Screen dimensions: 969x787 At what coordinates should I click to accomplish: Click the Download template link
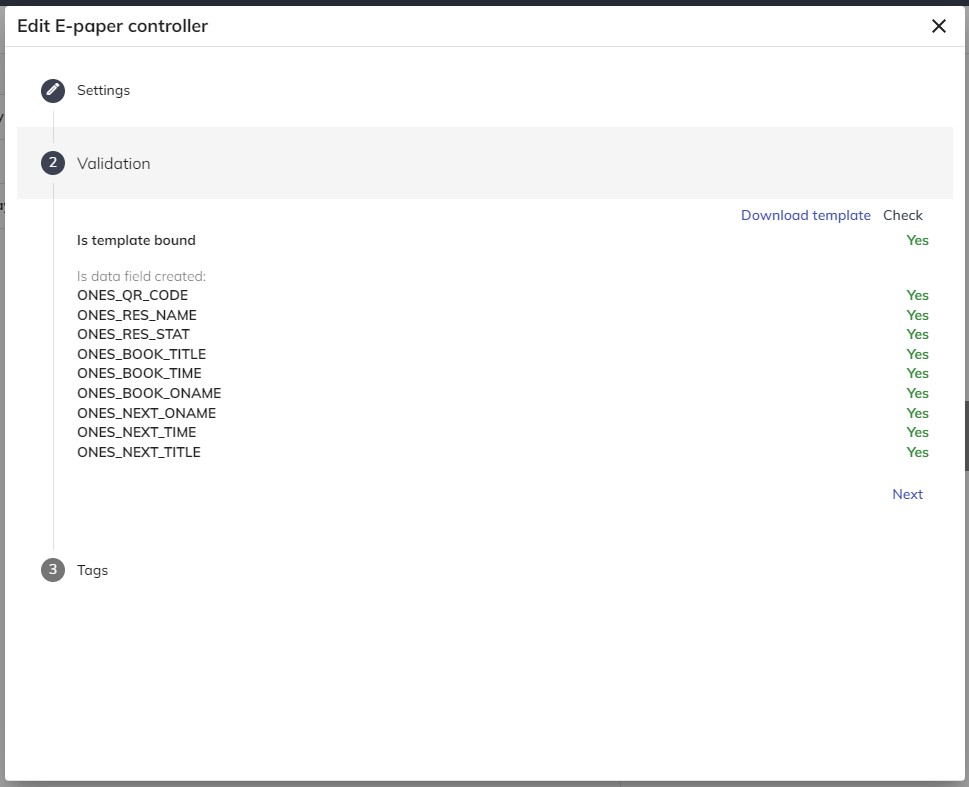click(805, 215)
